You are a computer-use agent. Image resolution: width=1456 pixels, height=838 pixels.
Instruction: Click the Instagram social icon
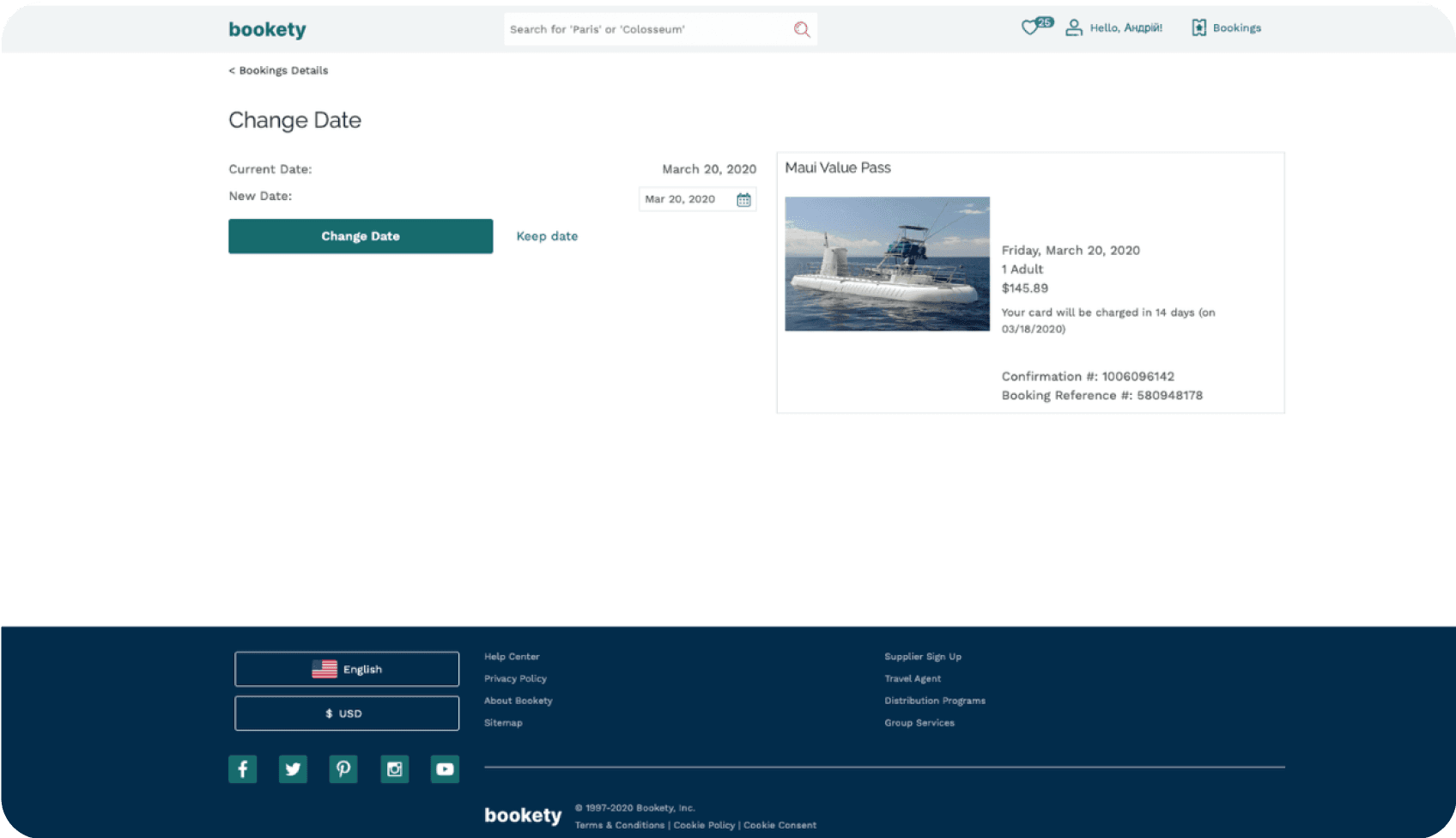click(x=394, y=768)
